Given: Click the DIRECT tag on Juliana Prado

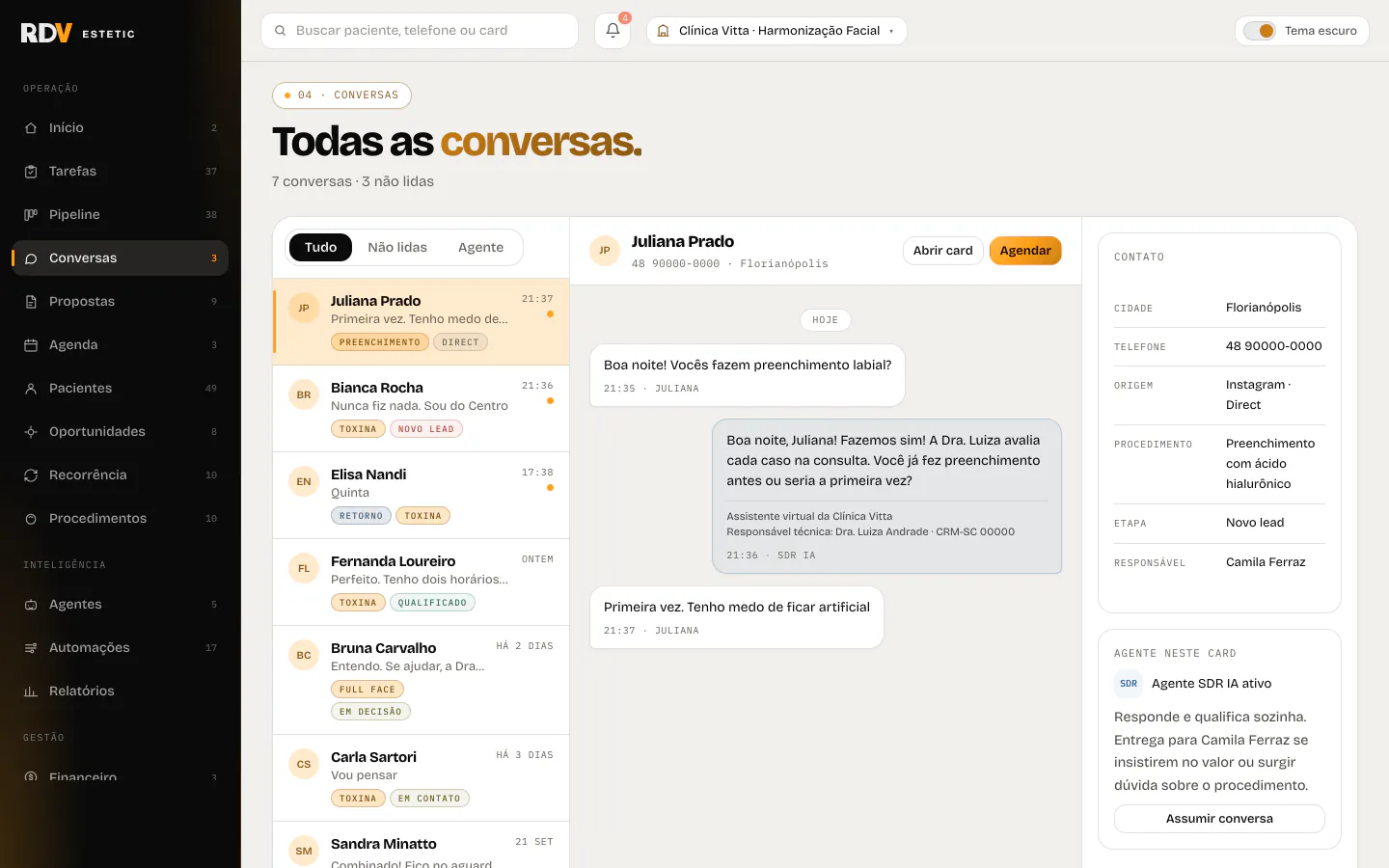Looking at the screenshot, I should pyautogui.click(x=460, y=342).
